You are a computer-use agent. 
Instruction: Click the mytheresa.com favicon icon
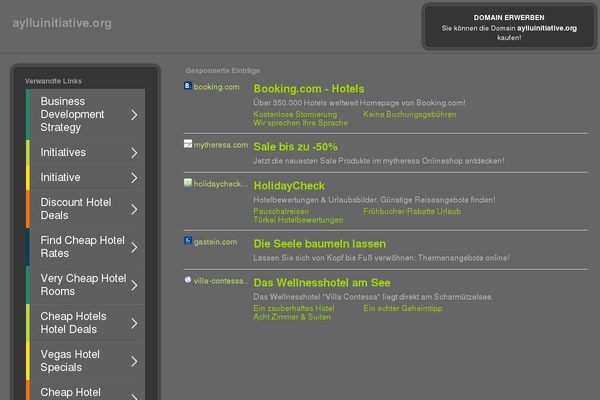(x=188, y=144)
